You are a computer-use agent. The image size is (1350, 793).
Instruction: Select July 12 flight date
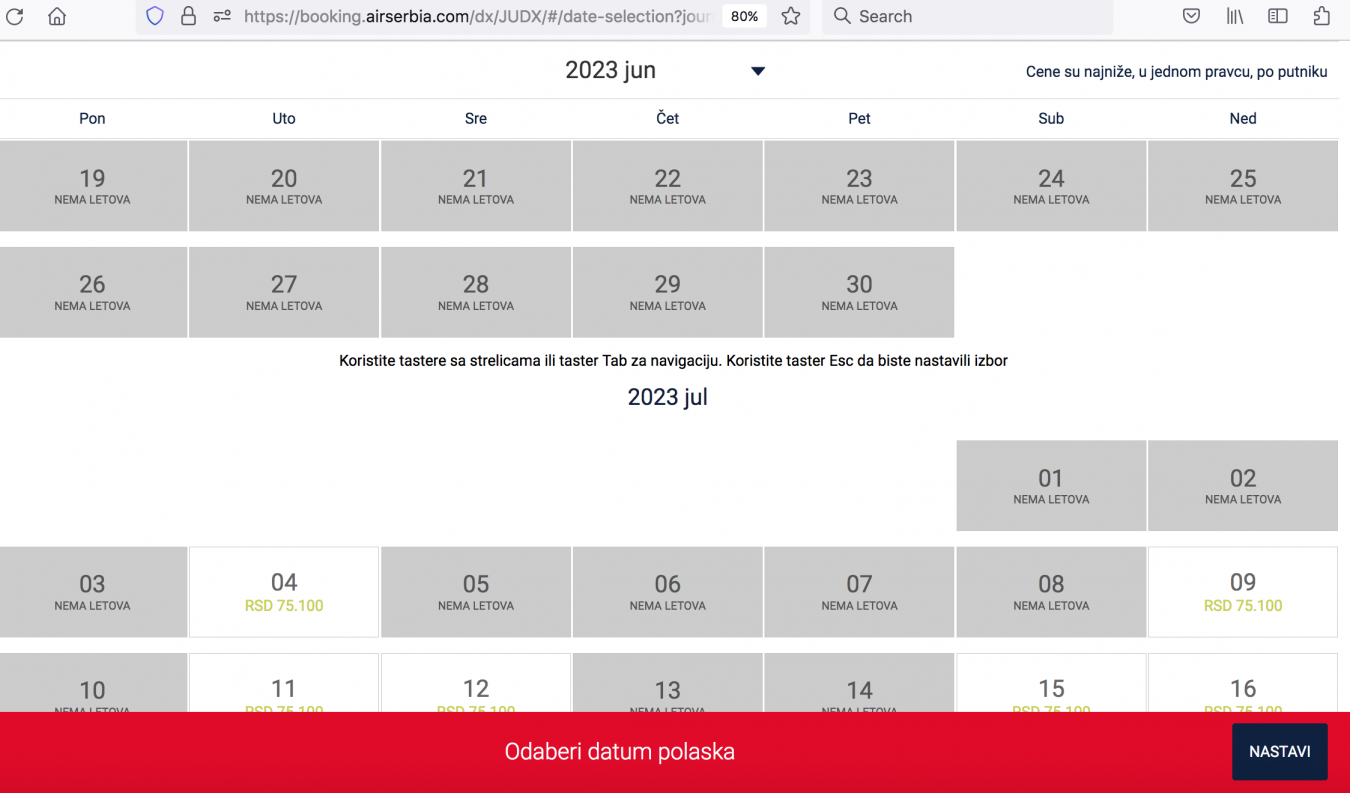[x=476, y=688]
